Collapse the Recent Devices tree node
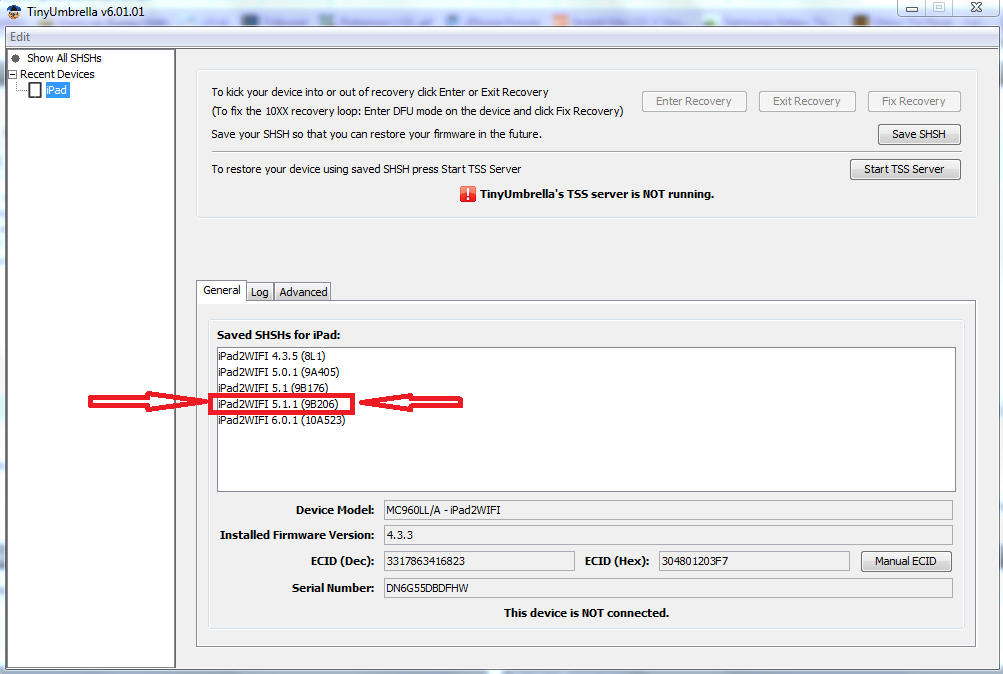Image resolution: width=1003 pixels, height=674 pixels. pos(12,74)
